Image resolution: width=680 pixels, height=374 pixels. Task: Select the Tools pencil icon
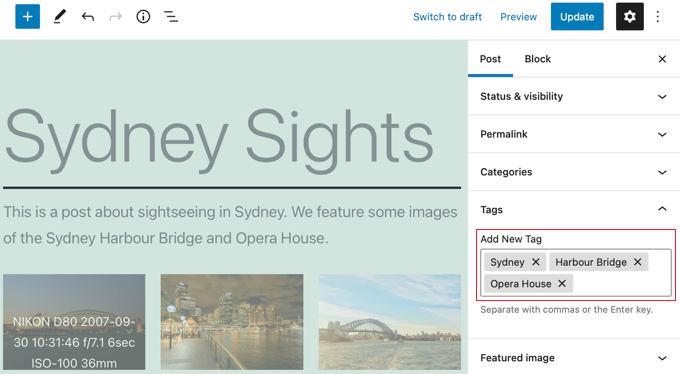[59, 17]
